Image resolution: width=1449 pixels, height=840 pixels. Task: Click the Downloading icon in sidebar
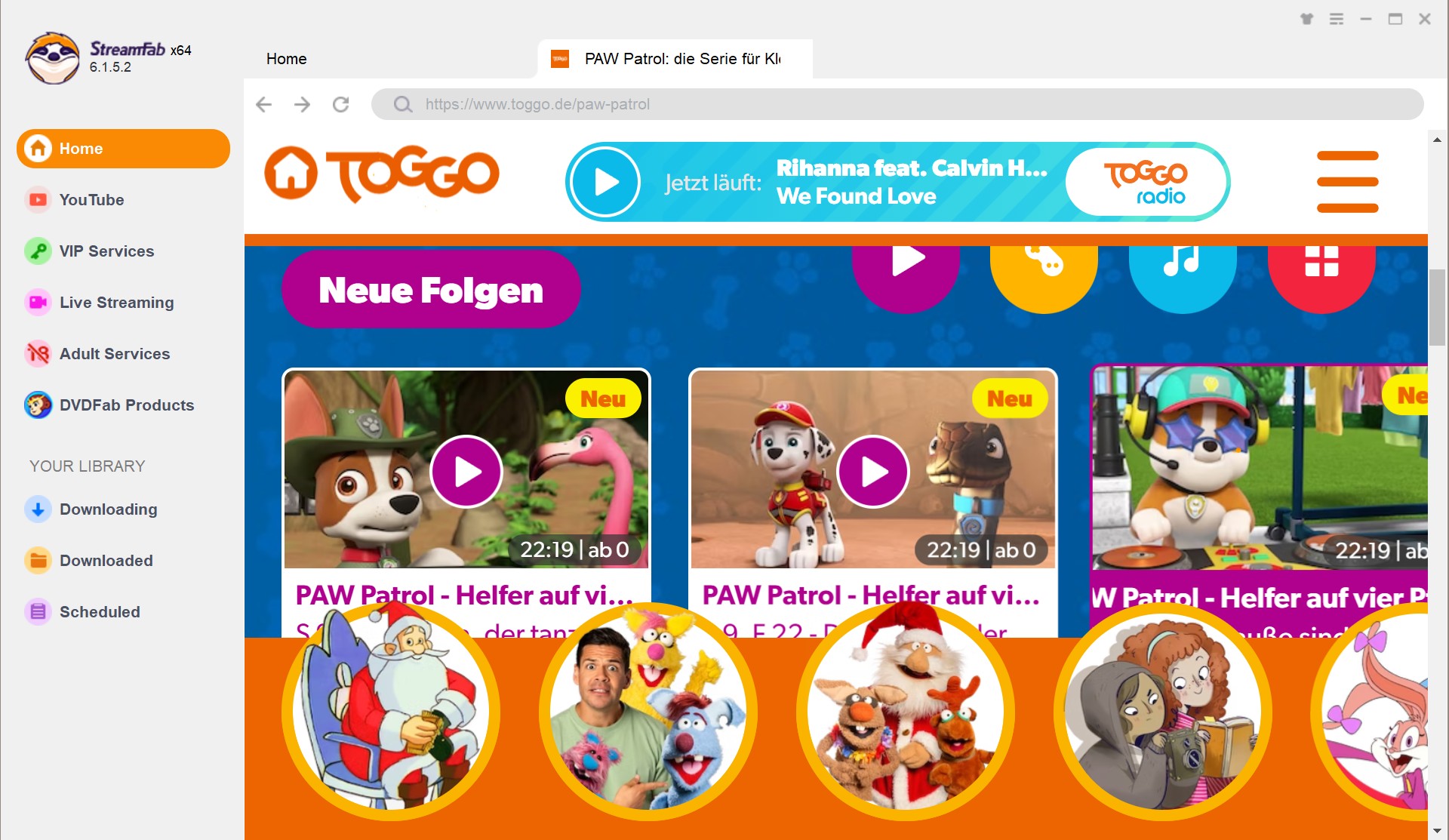(36, 509)
